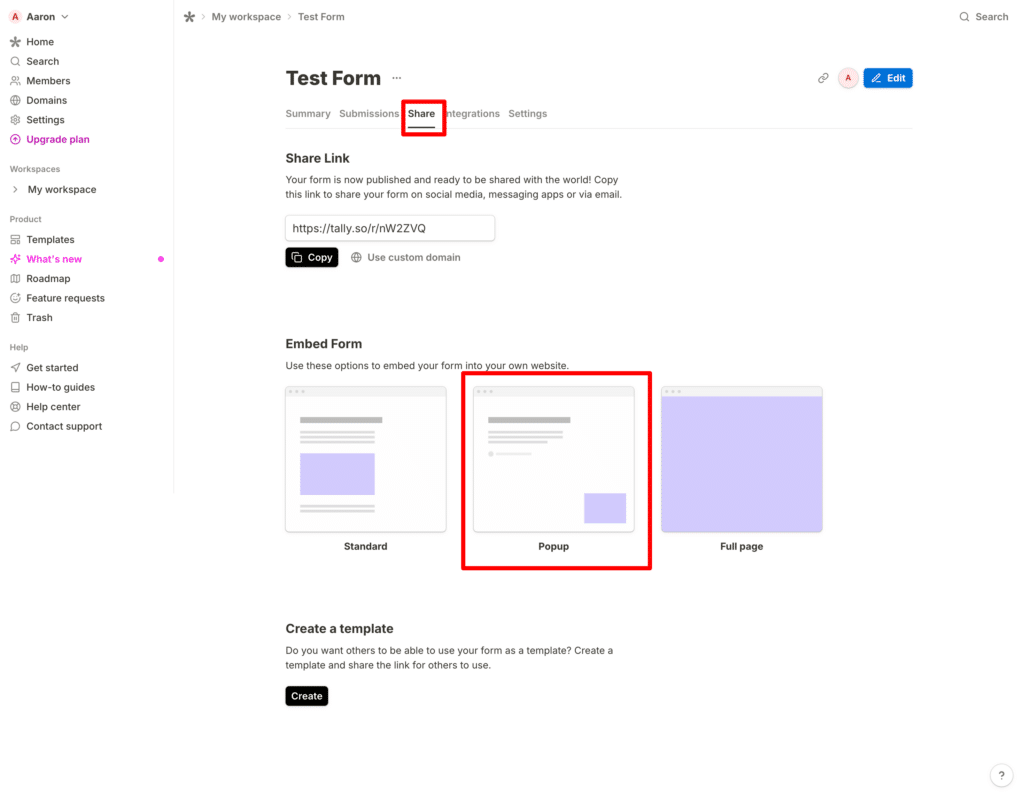Go to the form Settings tab

[x=528, y=114]
